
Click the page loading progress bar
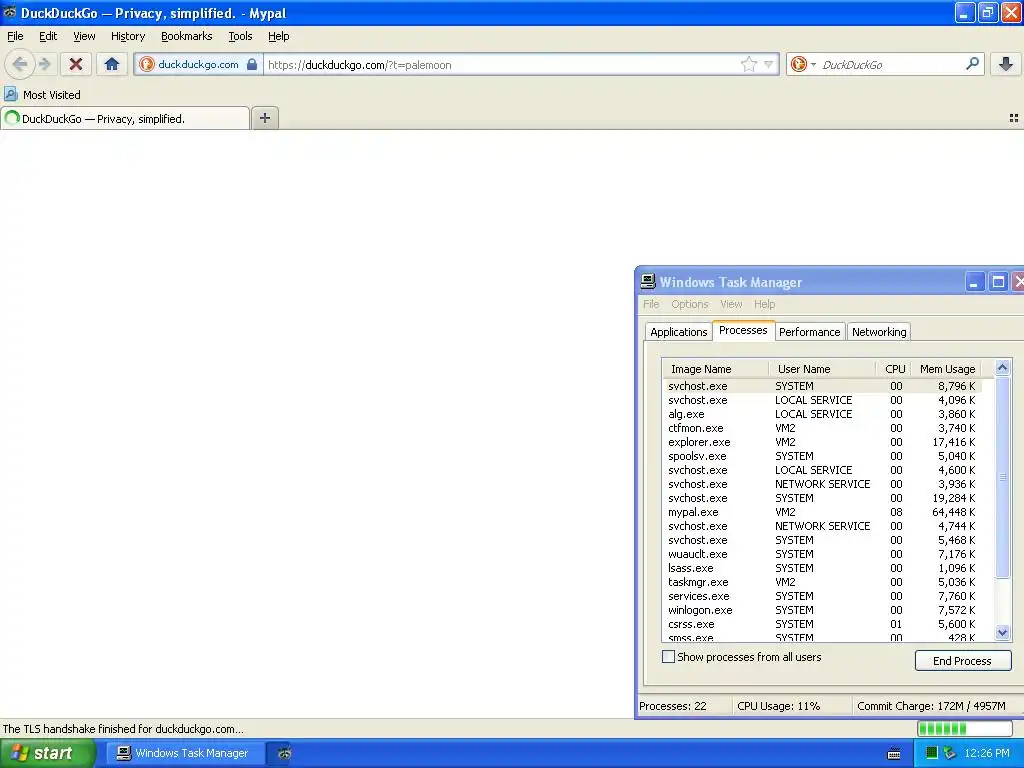click(965, 728)
